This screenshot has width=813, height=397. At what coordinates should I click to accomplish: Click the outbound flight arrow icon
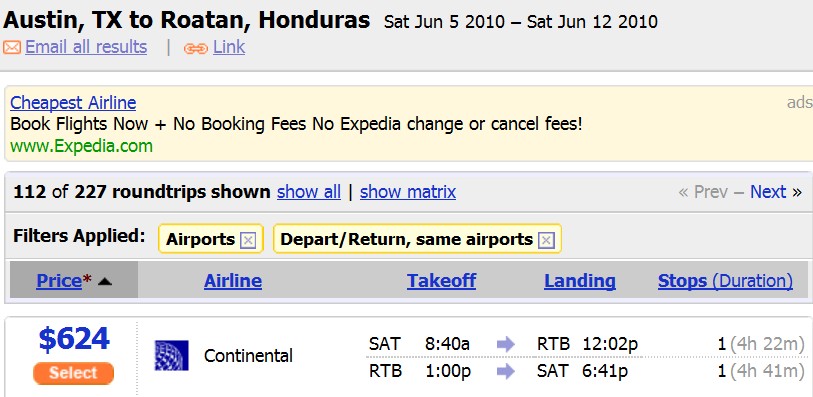point(506,344)
